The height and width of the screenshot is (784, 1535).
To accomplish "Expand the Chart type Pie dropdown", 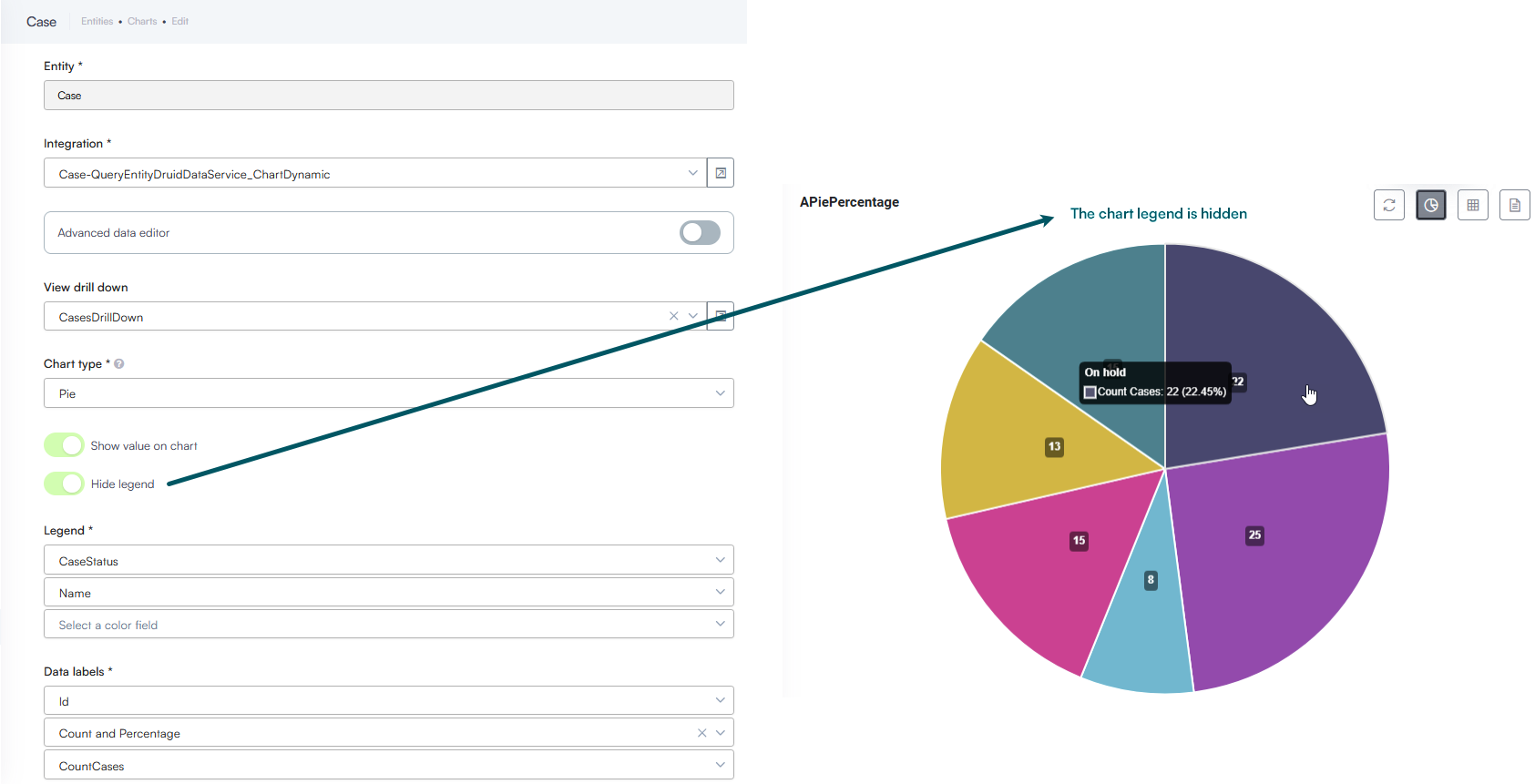I will click(x=389, y=393).
